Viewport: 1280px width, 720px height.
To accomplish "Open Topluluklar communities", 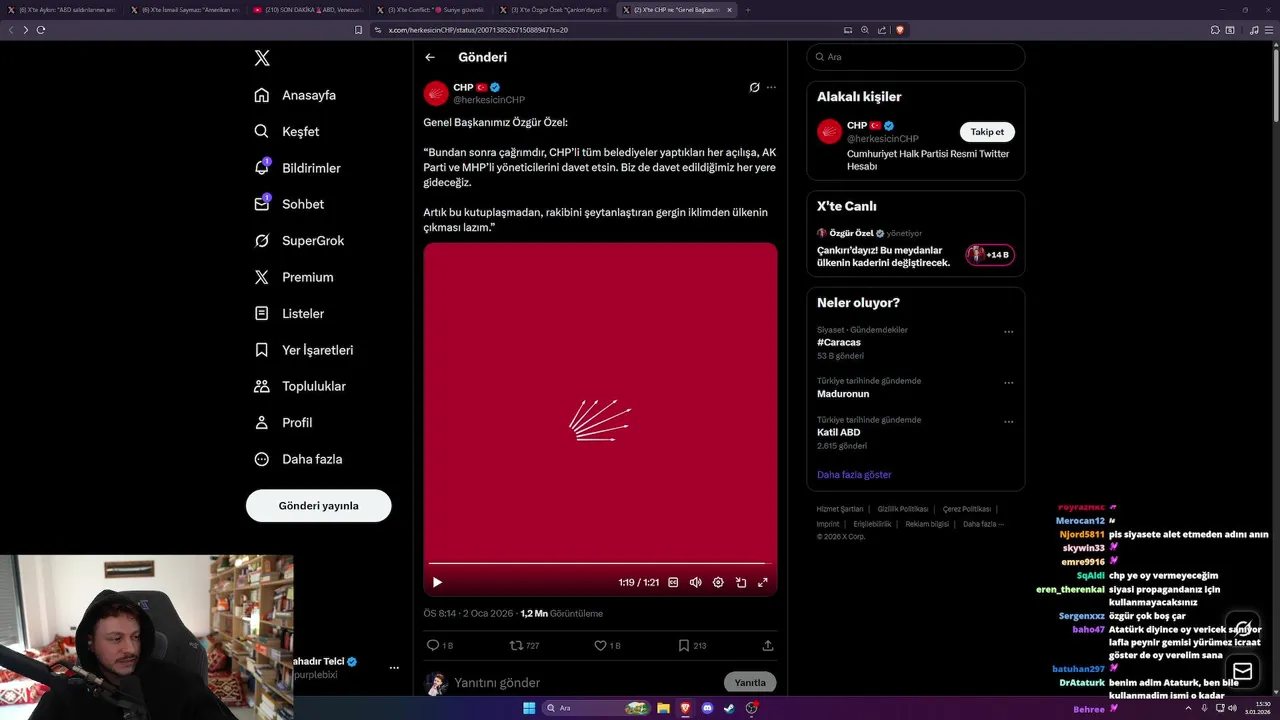I will 300,386.
